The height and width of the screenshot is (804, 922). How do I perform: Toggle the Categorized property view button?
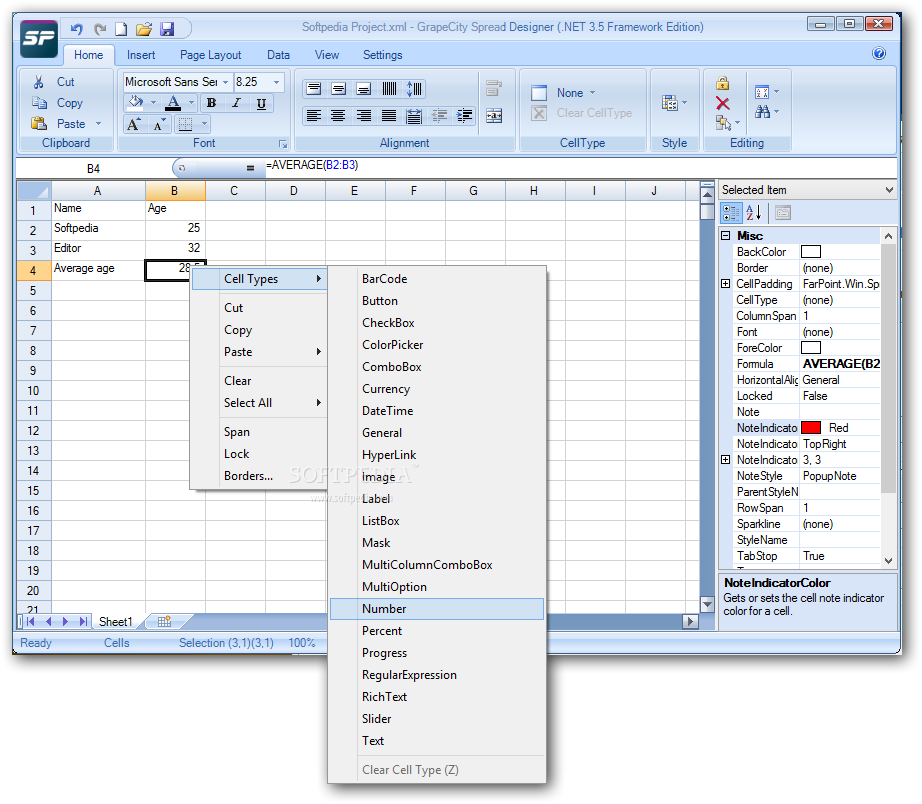[x=731, y=213]
